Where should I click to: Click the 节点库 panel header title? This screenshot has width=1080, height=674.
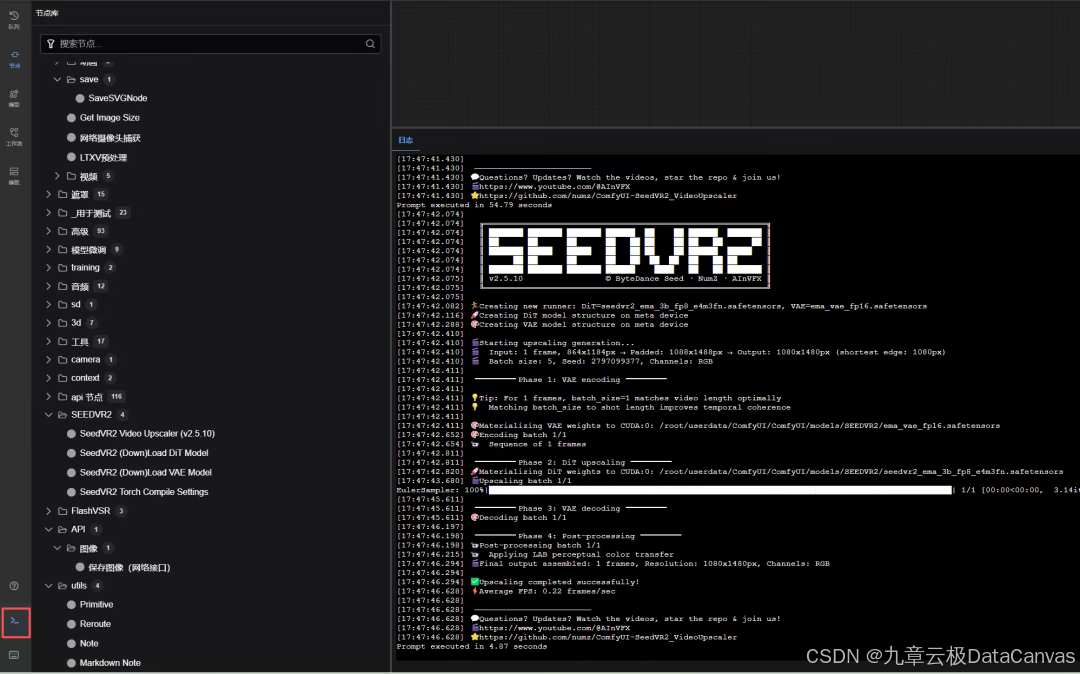(x=47, y=13)
